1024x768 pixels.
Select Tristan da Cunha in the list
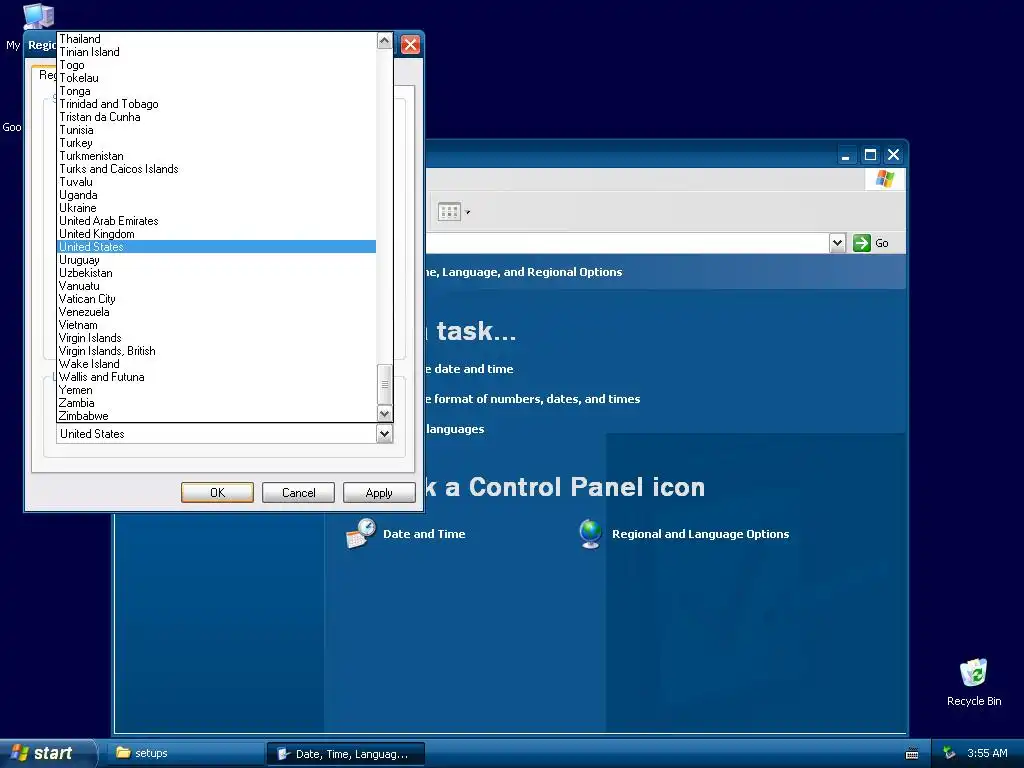216,117
